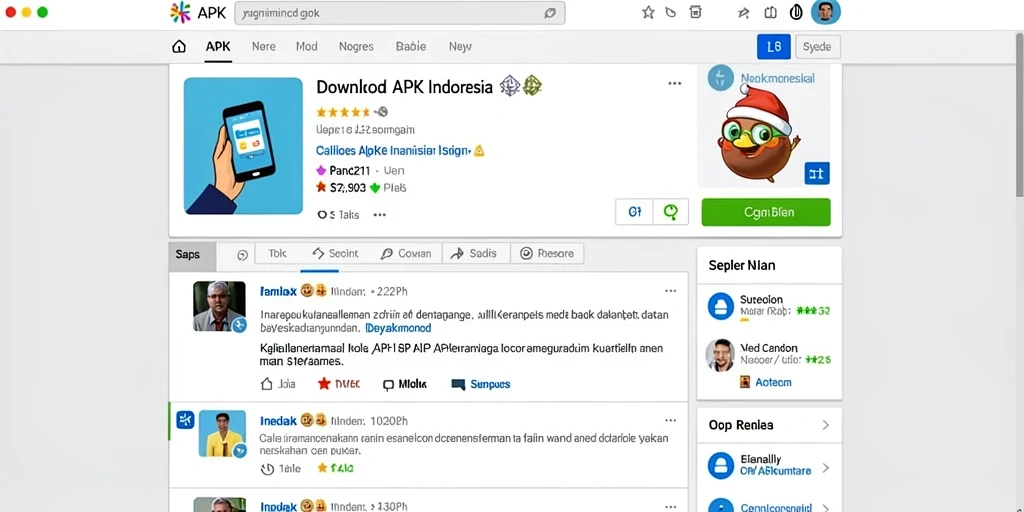Select the APK tab in navigation

click(218, 46)
